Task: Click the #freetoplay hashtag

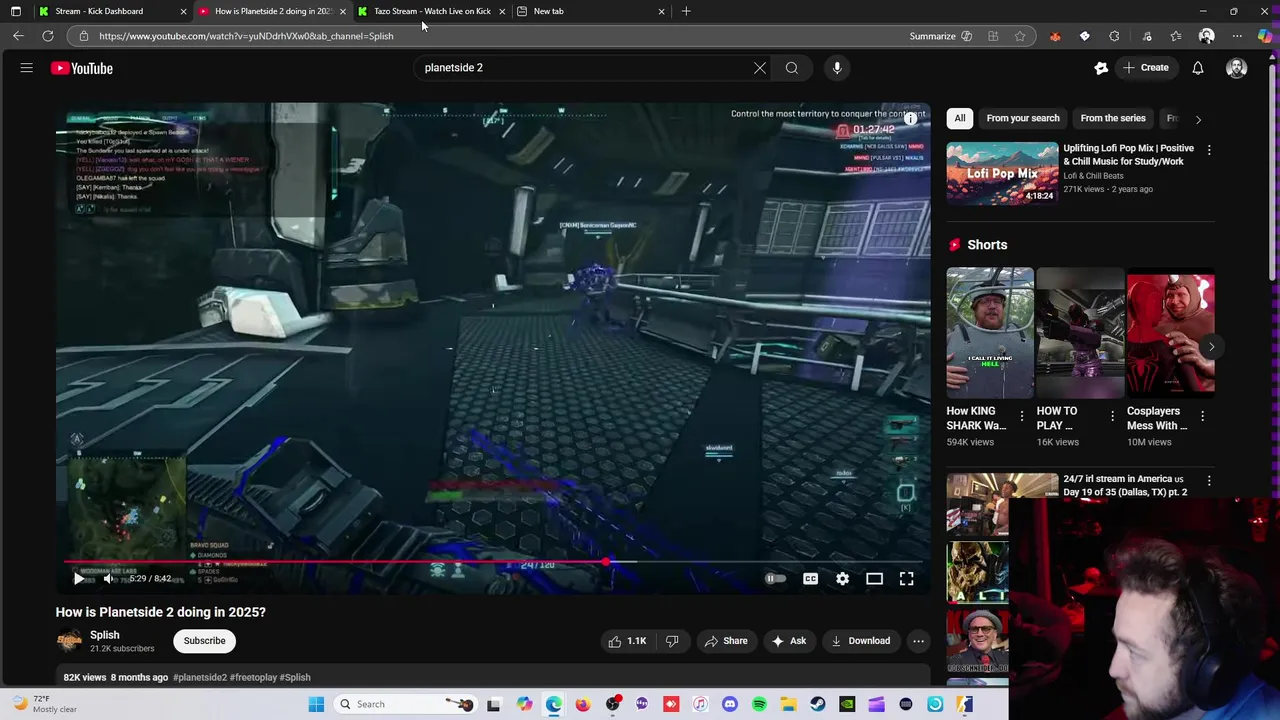Action: [x=253, y=677]
